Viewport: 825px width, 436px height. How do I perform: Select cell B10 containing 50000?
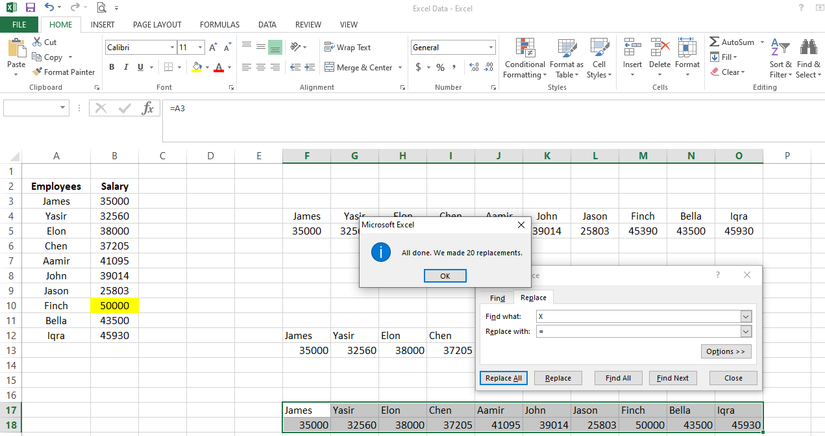point(114,305)
